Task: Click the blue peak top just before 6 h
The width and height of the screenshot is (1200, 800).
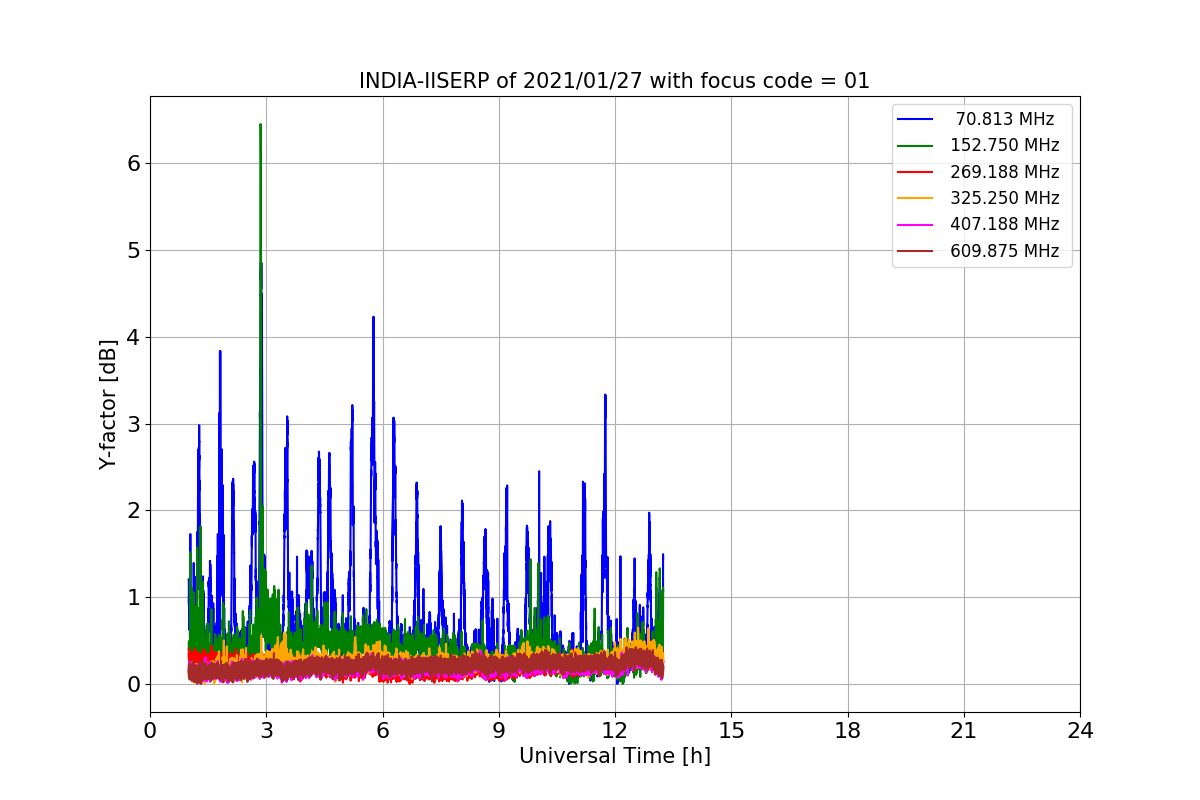Action: pos(373,318)
